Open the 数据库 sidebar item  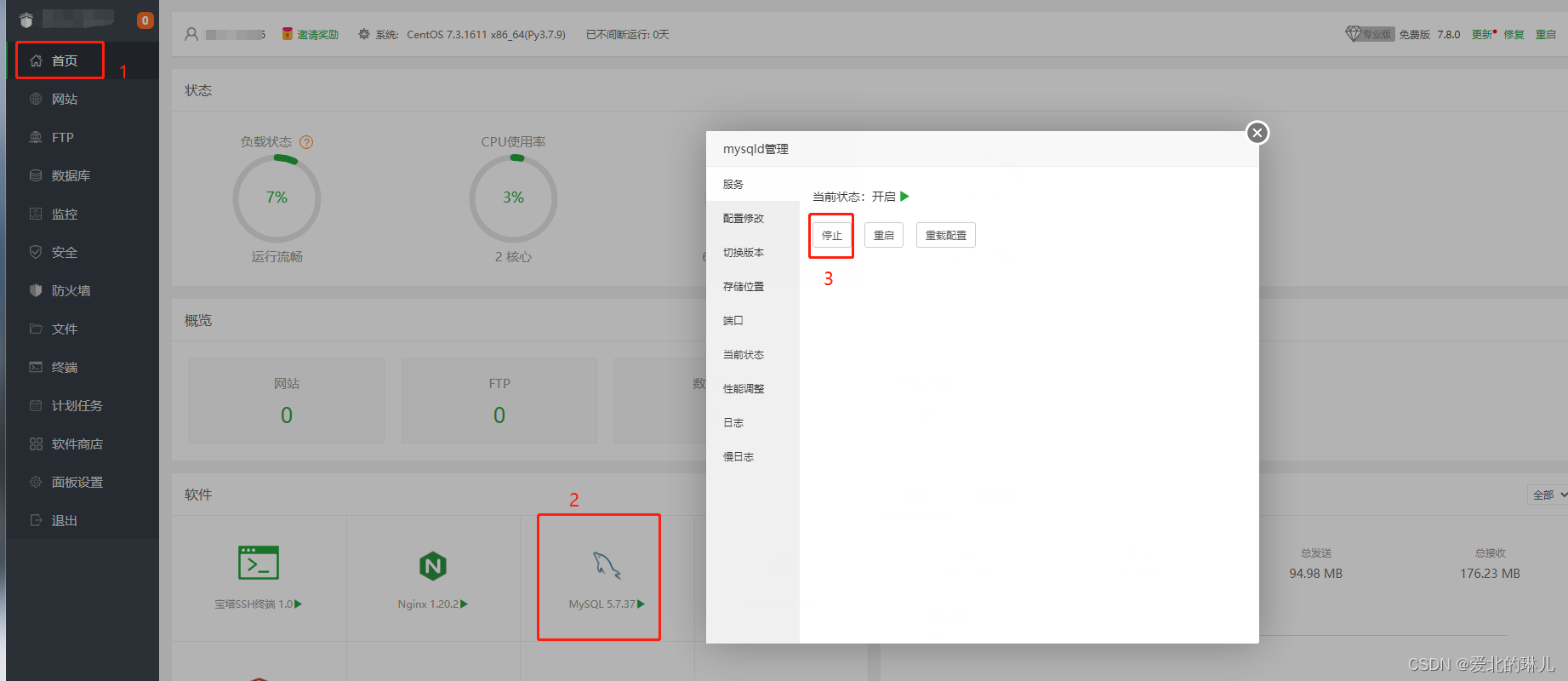[83, 175]
